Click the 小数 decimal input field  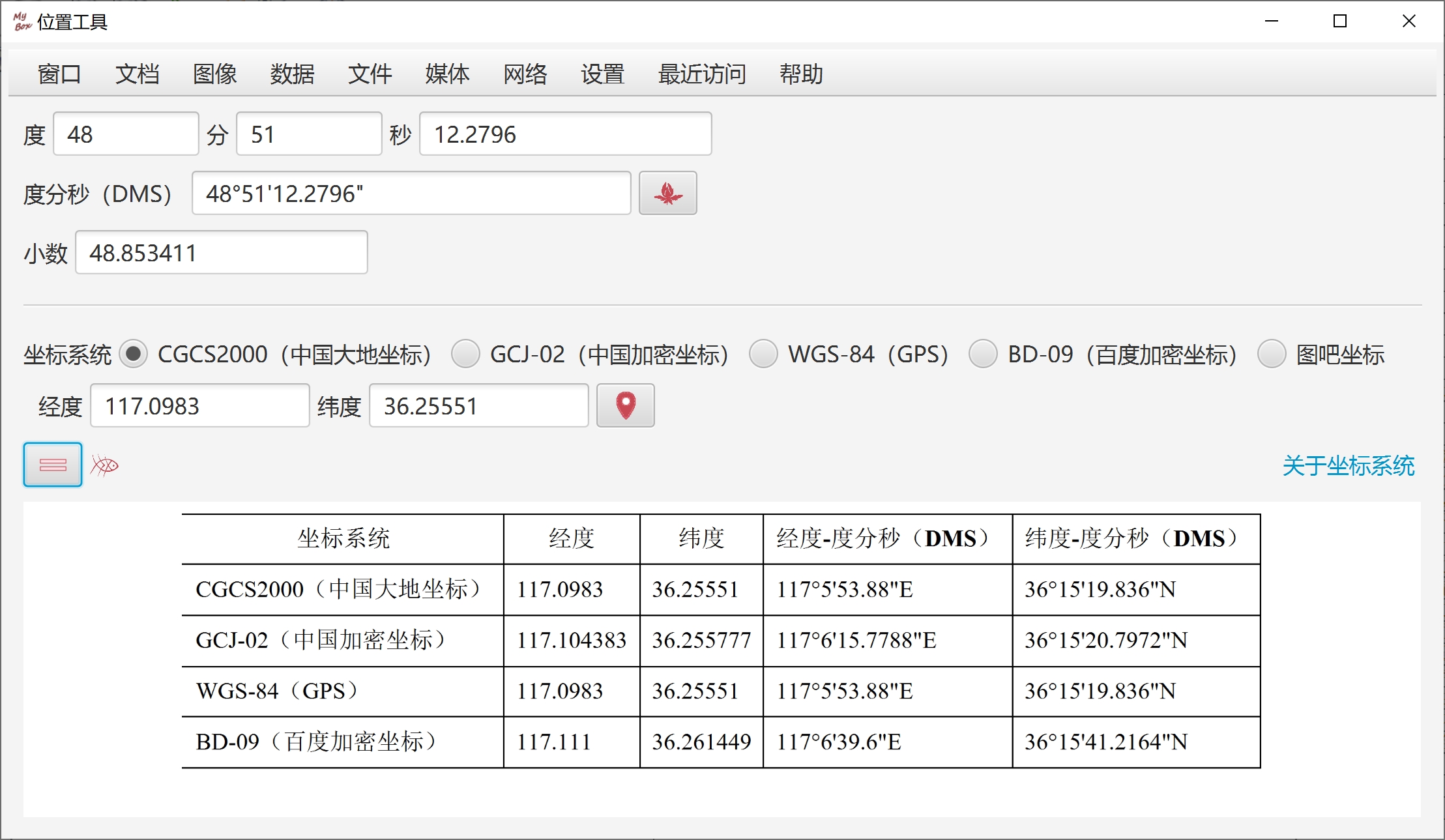tap(222, 252)
